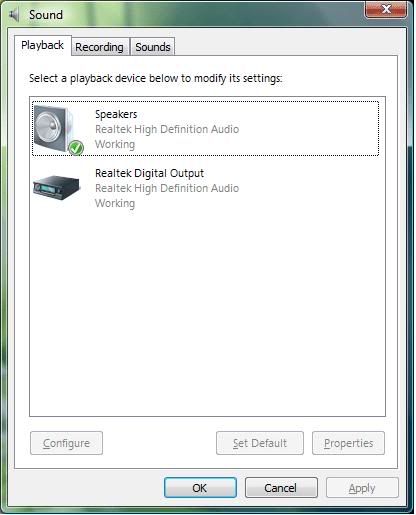Click the Configure button
This screenshot has width=416, height=515.
click(x=66, y=443)
